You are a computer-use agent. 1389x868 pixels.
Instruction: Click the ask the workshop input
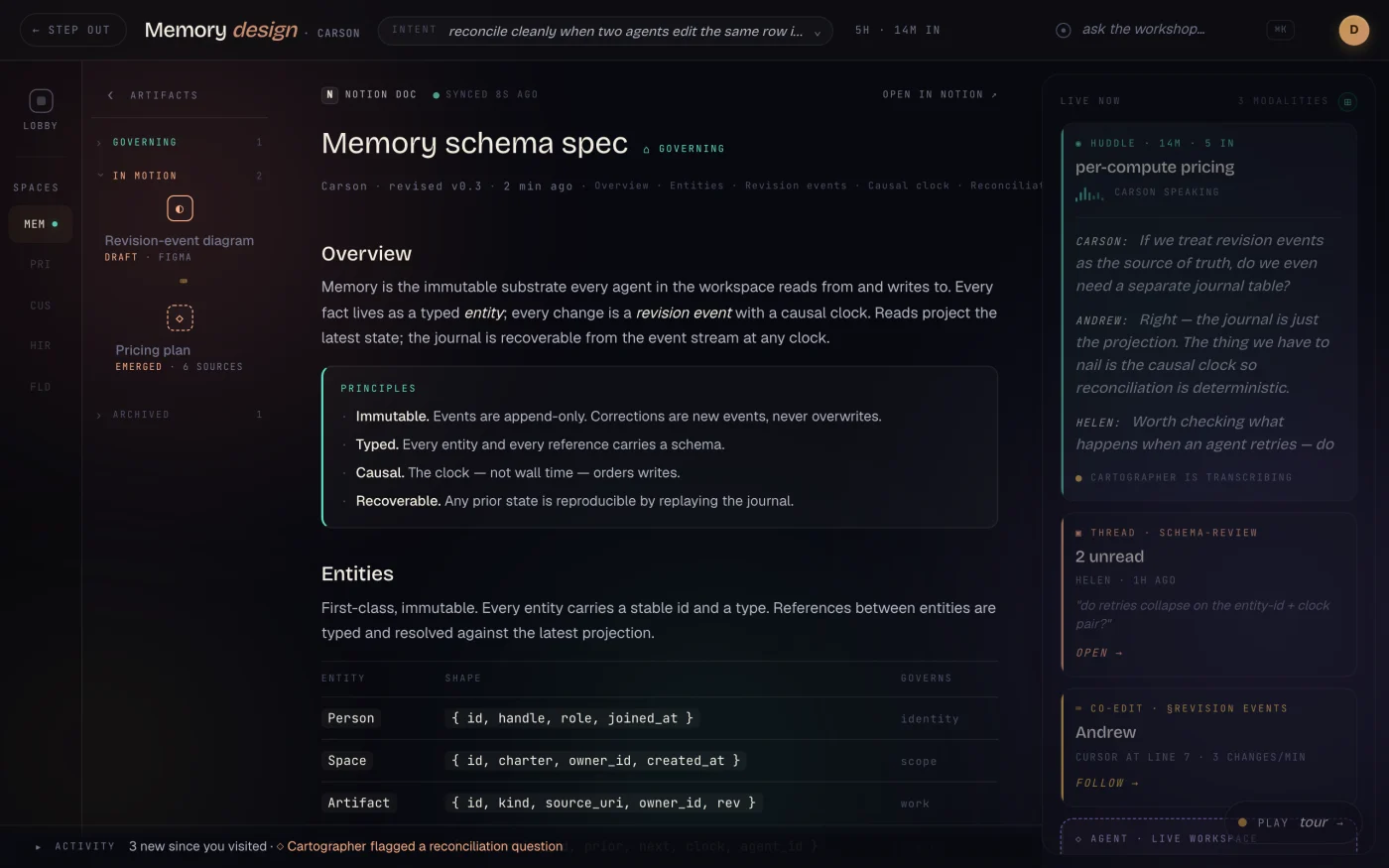1143,30
